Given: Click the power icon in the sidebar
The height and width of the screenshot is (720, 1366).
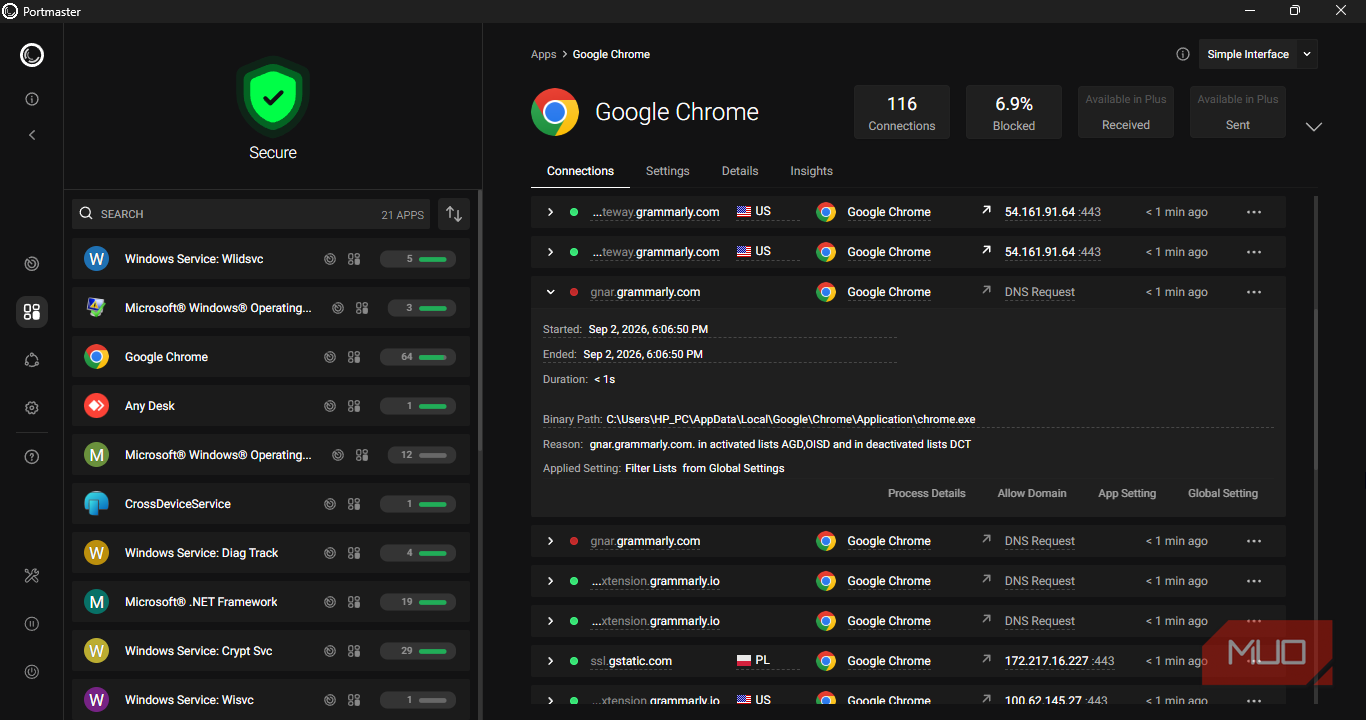Looking at the screenshot, I should pos(31,672).
